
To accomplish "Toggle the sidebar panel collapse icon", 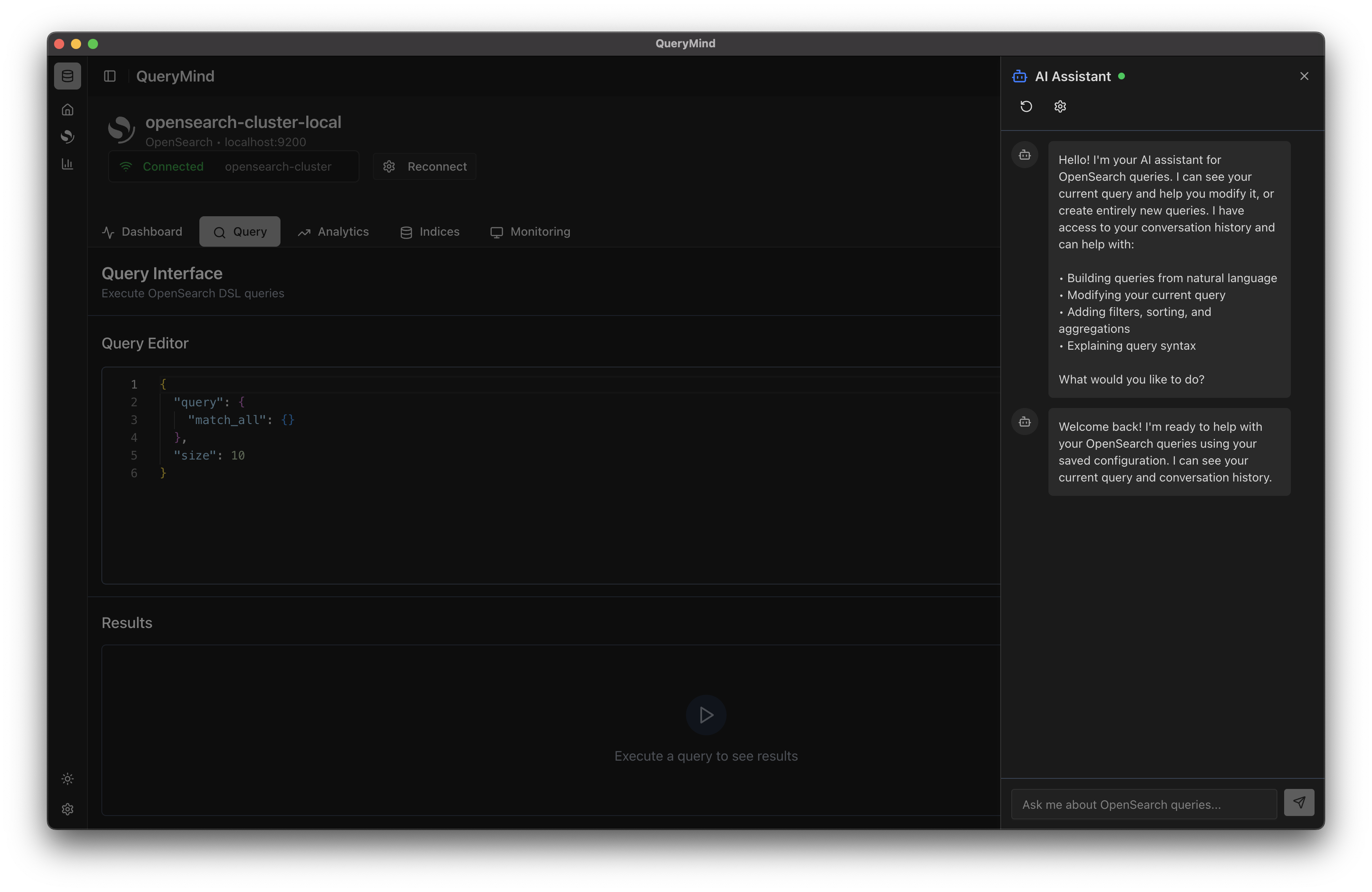I will [x=109, y=76].
